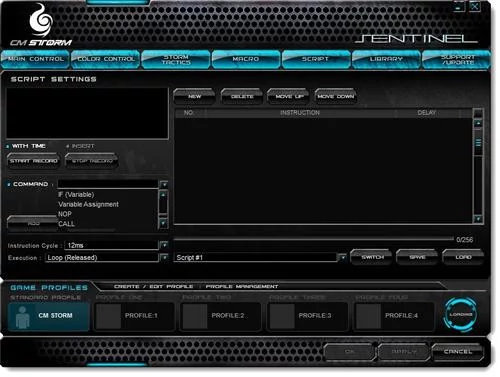Viewport: 500px width, 377px height.
Task: Click the instruction table scroll-down arrow
Action: [478, 219]
